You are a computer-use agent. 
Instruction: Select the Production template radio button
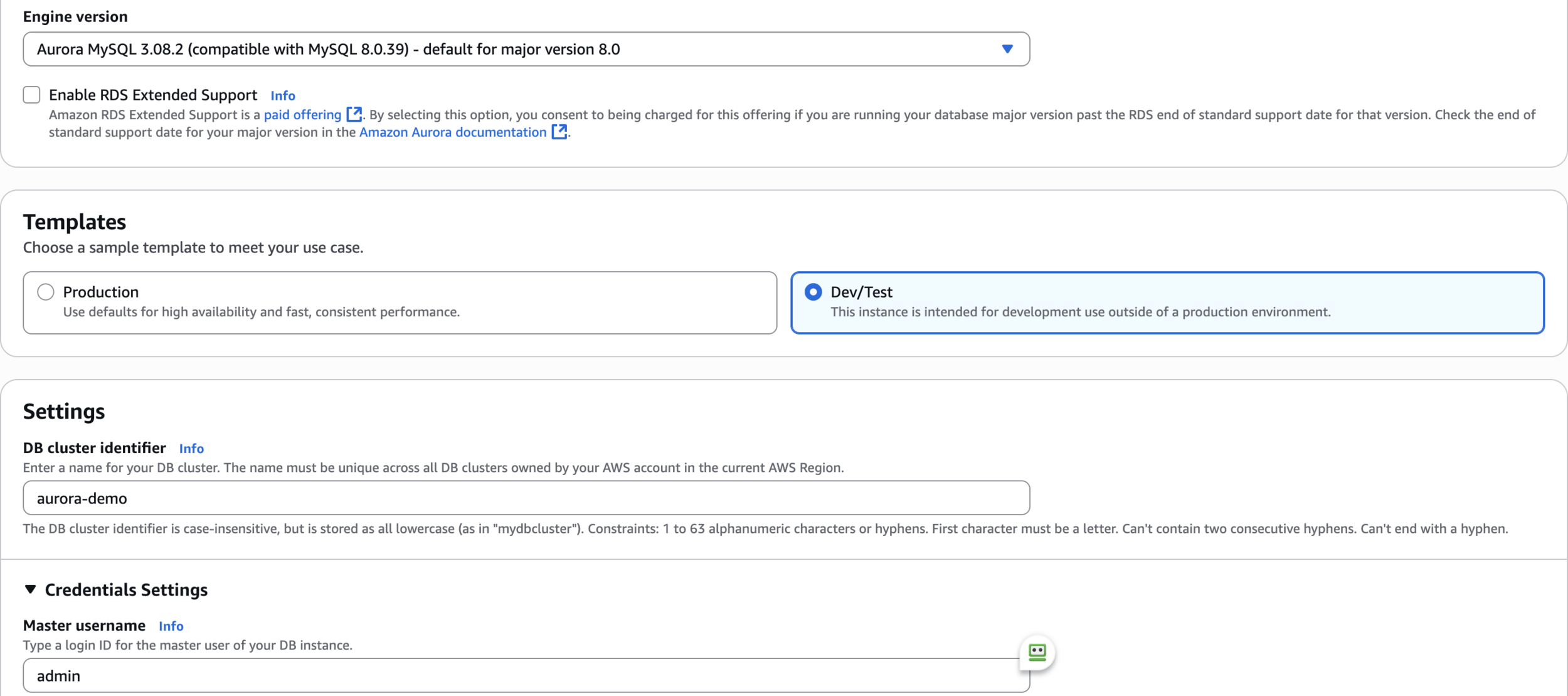pos(46,292)
